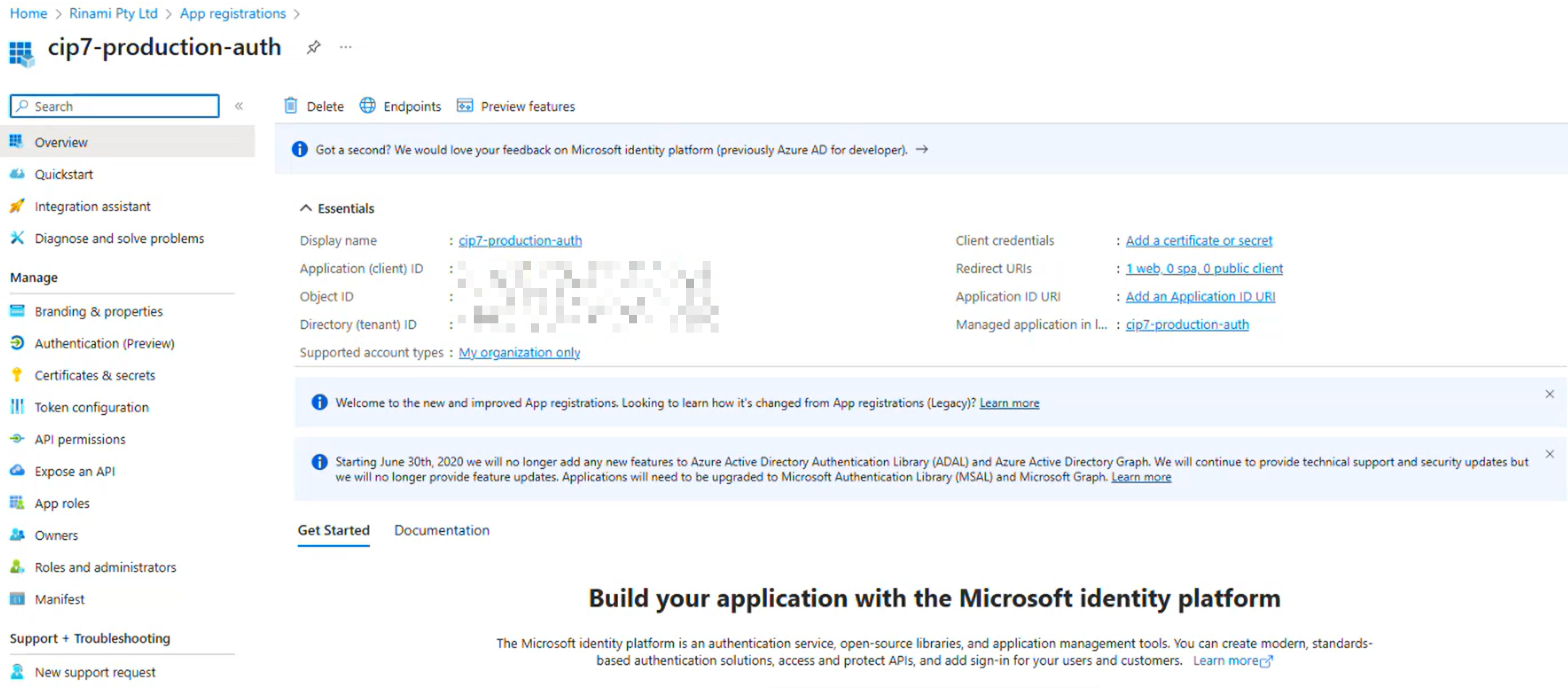Click the Integration assistant rocket icon
The image size is (1568, 688).
17,206
